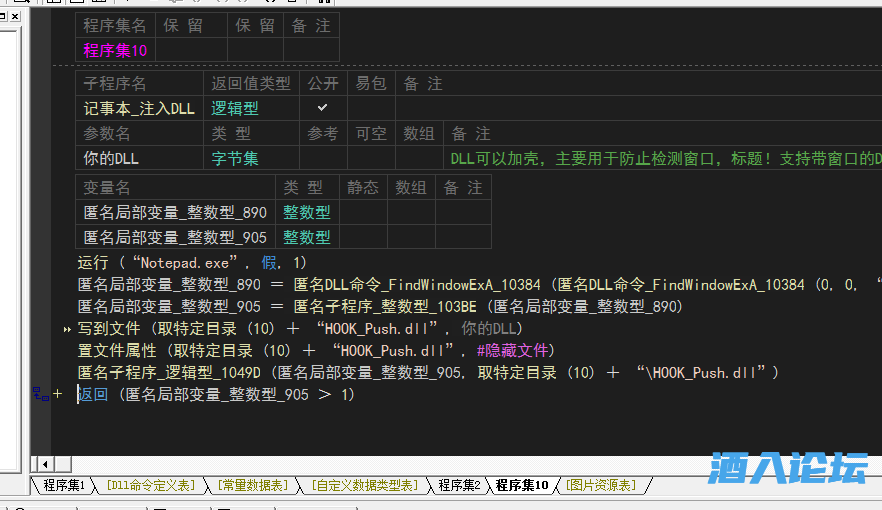Viewport: 882px width, 510px height.
Task: Open the [Dll命令定义表] tab
Action: click(151, 485)
